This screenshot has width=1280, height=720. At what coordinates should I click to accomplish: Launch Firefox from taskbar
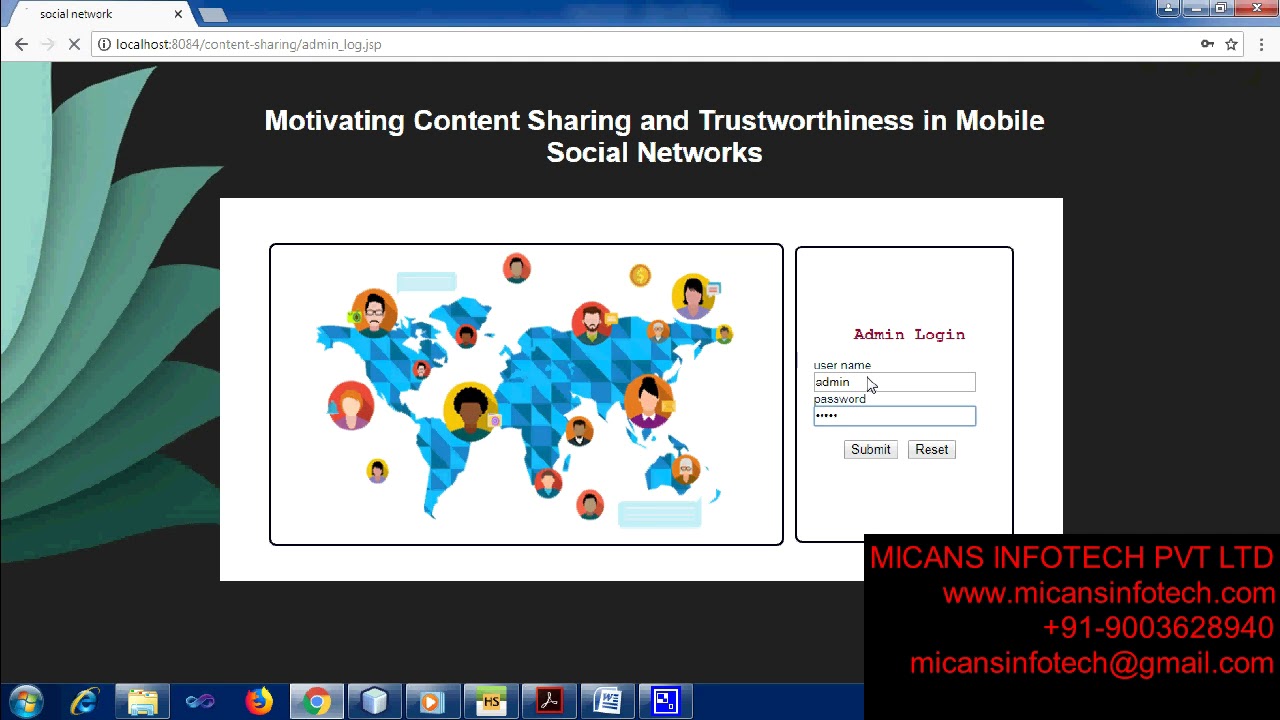click(x=259, y=702)
